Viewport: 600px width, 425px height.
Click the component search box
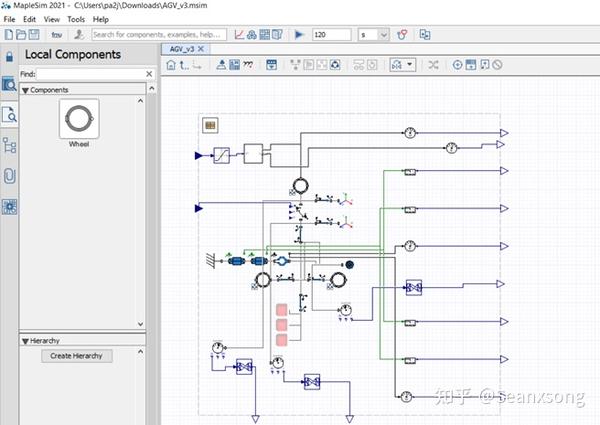click(x=157, y=35)
